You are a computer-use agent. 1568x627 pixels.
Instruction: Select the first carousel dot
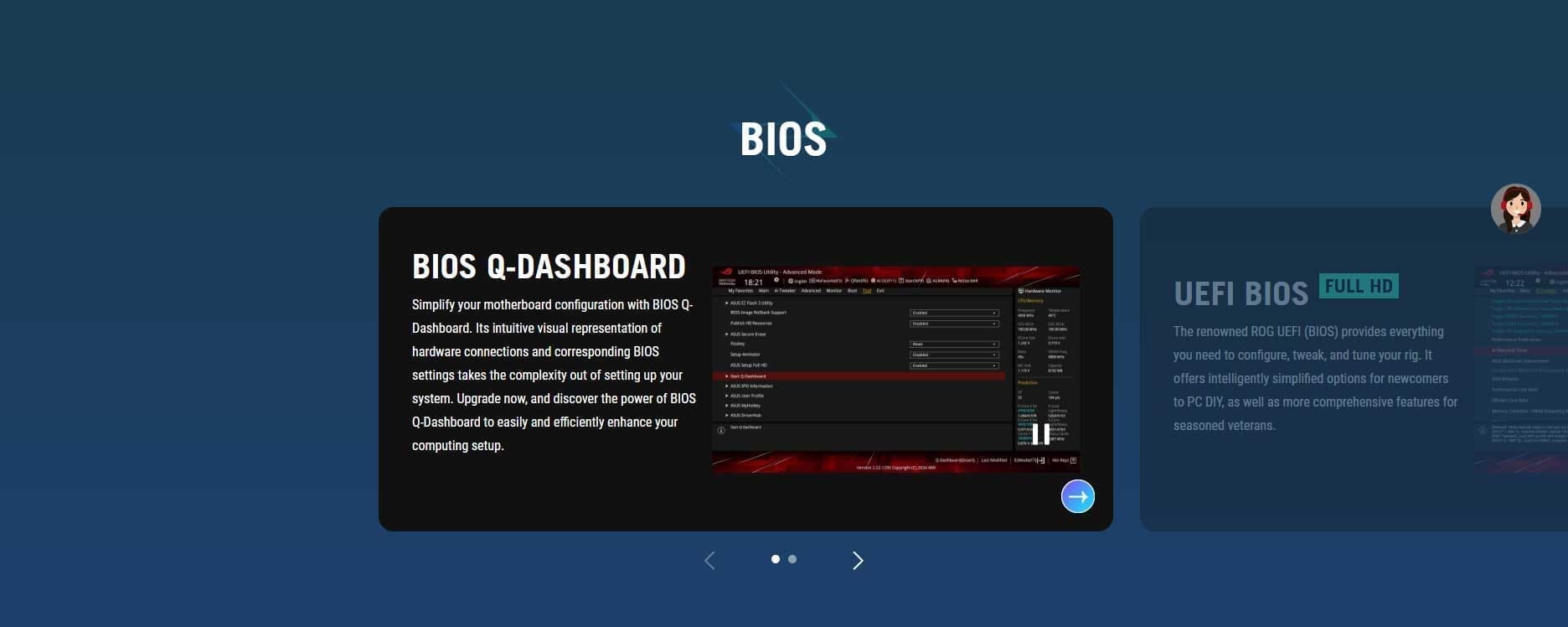point(776,559)
